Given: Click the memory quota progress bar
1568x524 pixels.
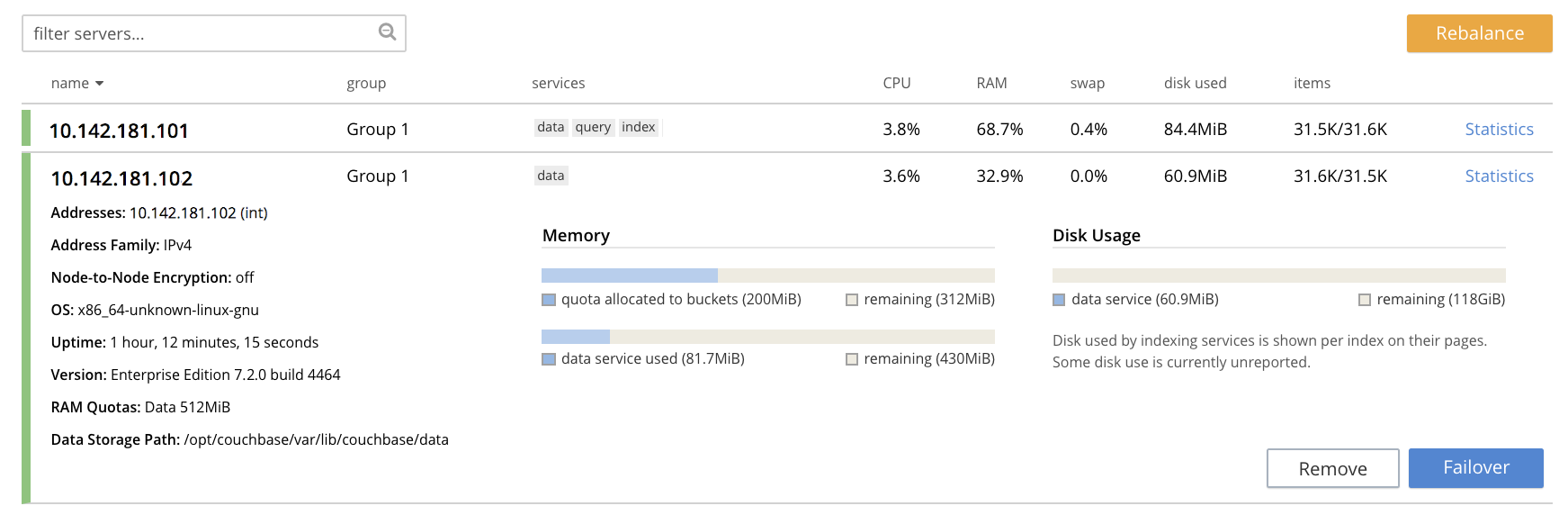Looking at the screenshot, I should point(767,276).
